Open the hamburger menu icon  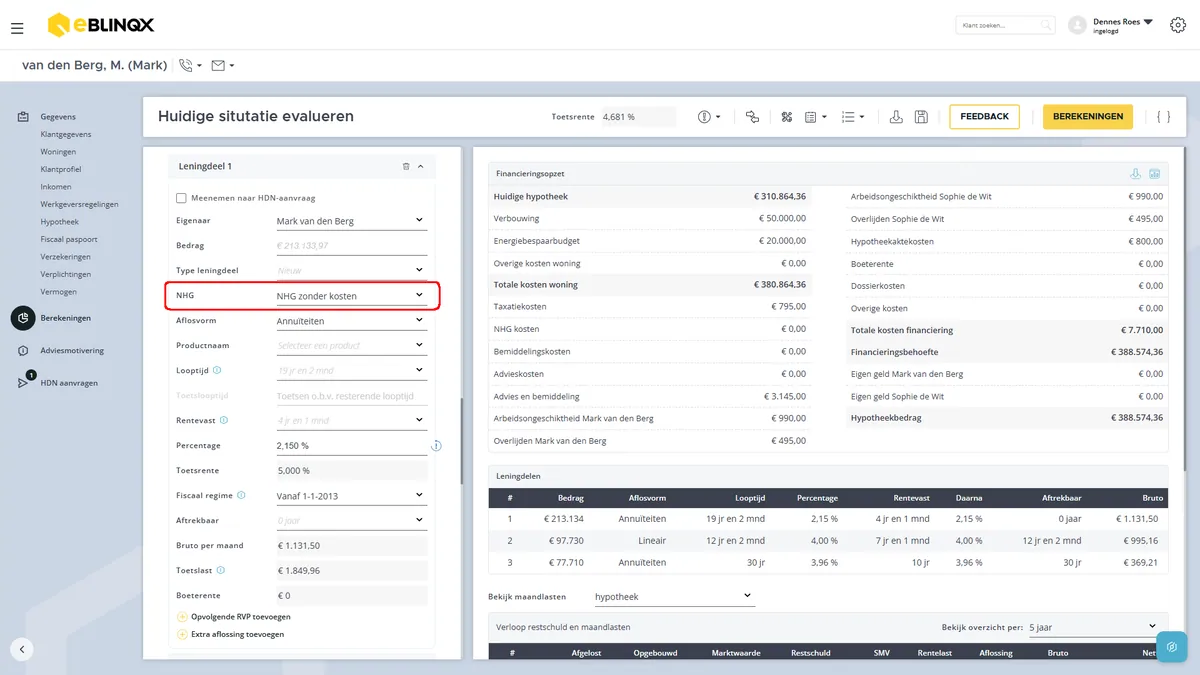[x=17, y=29]
